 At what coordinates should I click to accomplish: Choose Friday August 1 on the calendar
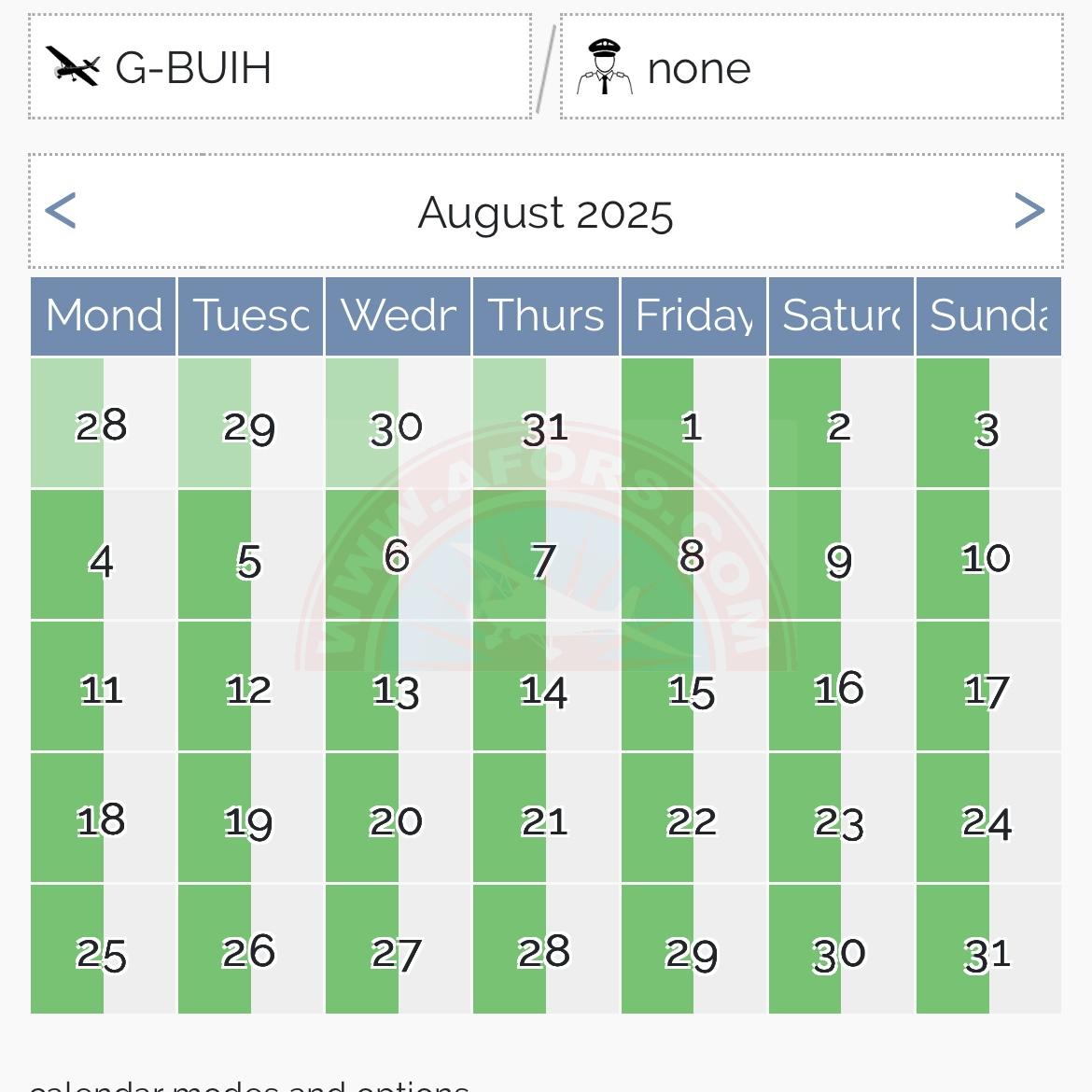coord(693,426)
